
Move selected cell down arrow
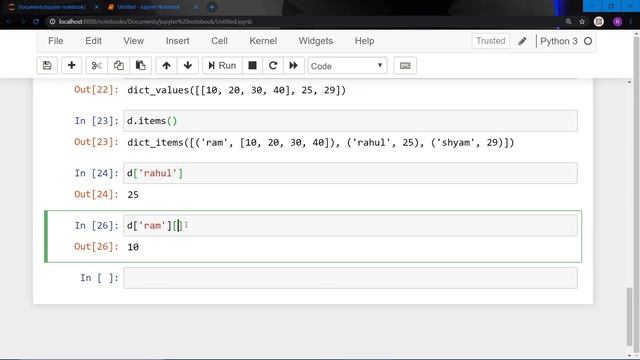[188, 65]
